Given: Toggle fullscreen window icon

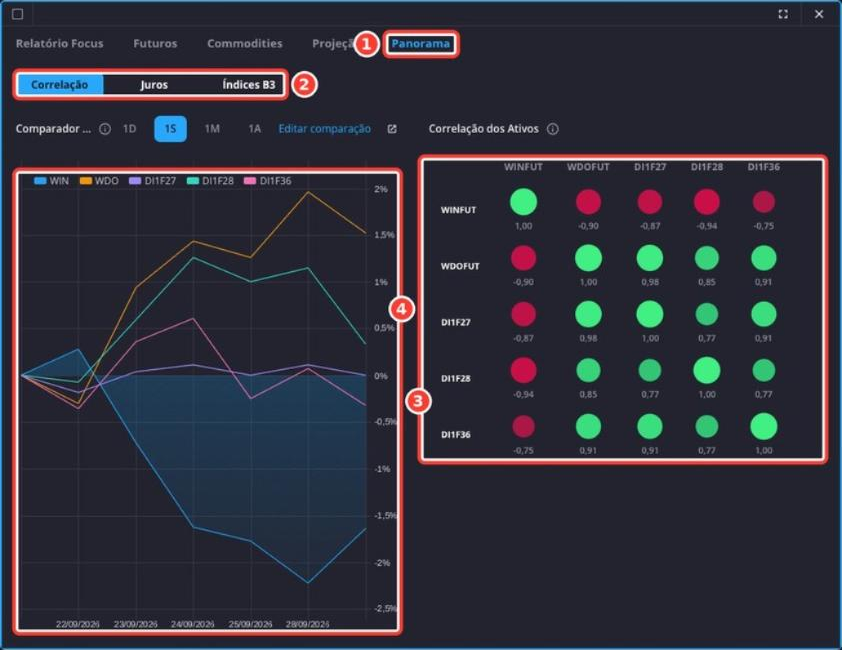Looking at the screenshot, I should pos(783,14).
